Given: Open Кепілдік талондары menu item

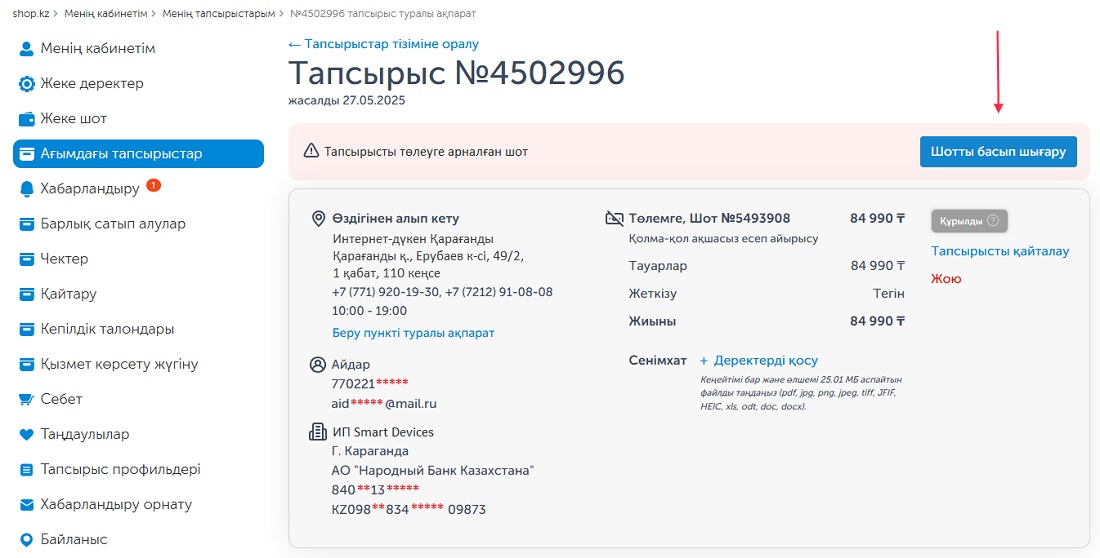Looking at the screenshot, I should (x=107, y=329).
